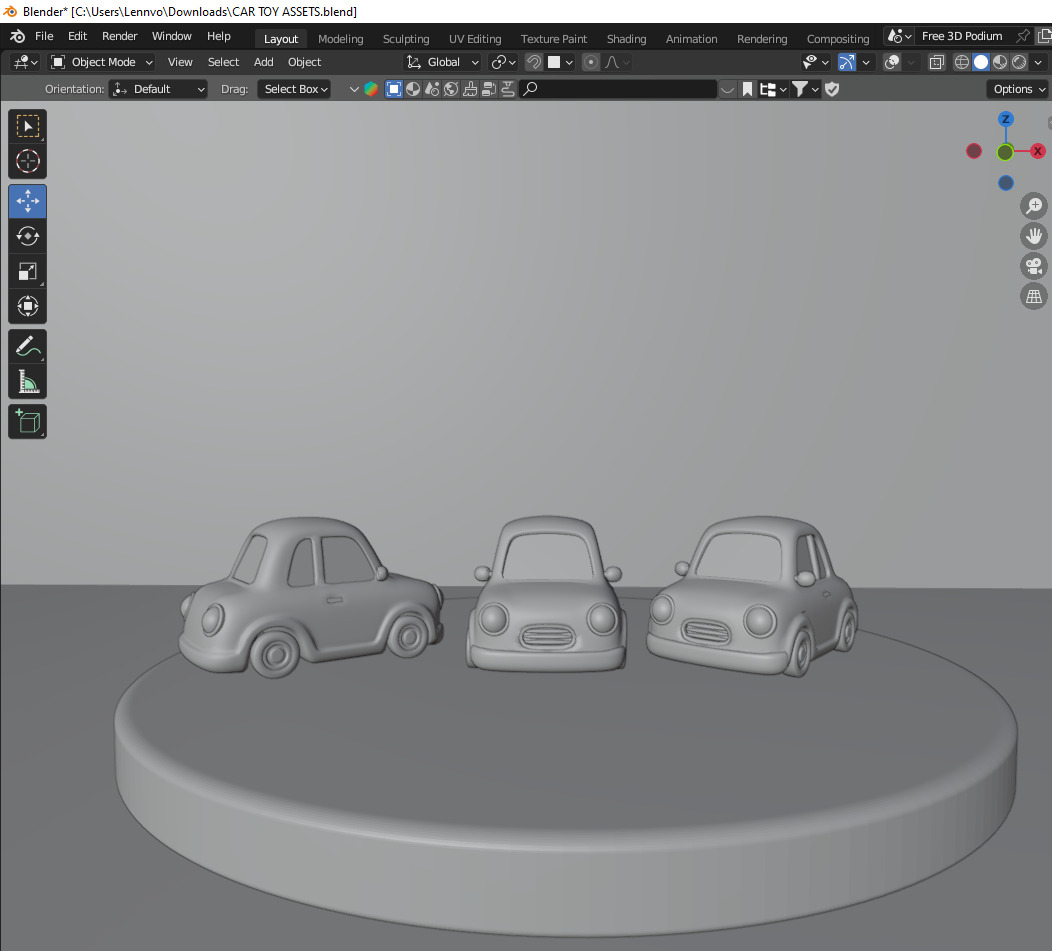This screenshot has height=951, width=1052.
Task: Click the highlighted square filter icon
Action: pyautogui.click(x=394, y=89)
